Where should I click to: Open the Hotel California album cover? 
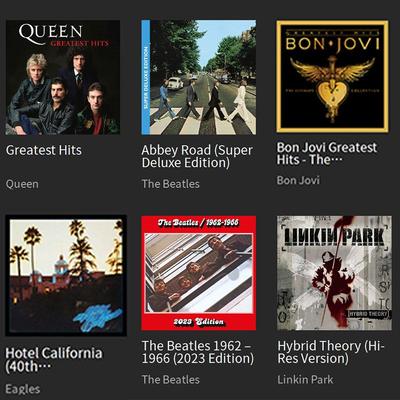coord(66,275)
